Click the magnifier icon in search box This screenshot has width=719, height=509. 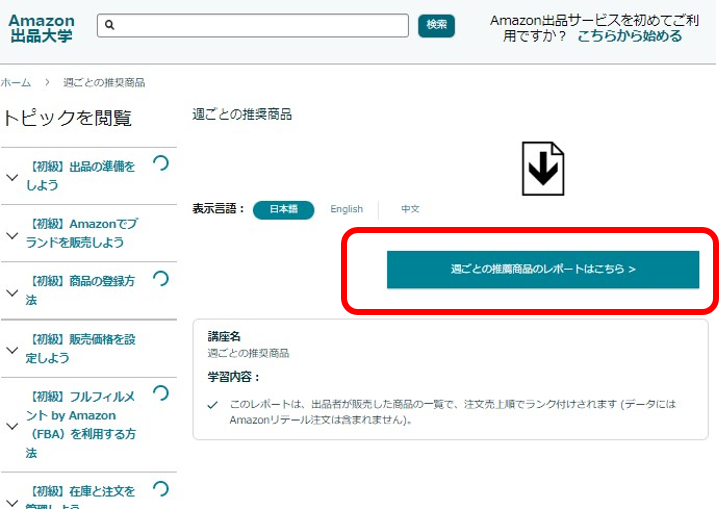click(x=110, y=25)
